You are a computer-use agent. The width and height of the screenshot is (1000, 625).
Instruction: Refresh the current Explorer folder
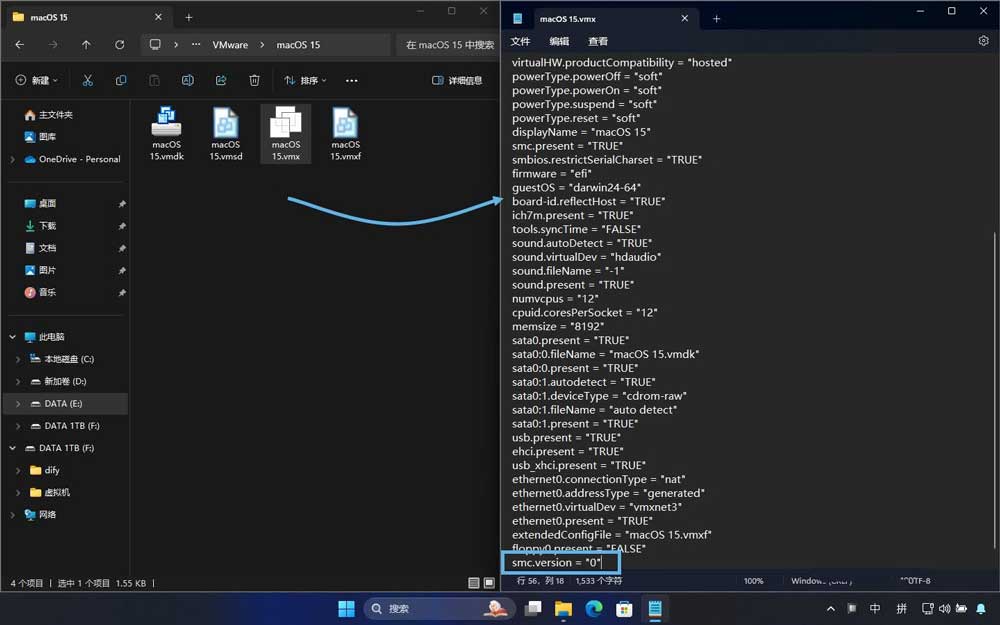(x=120, y=45)
